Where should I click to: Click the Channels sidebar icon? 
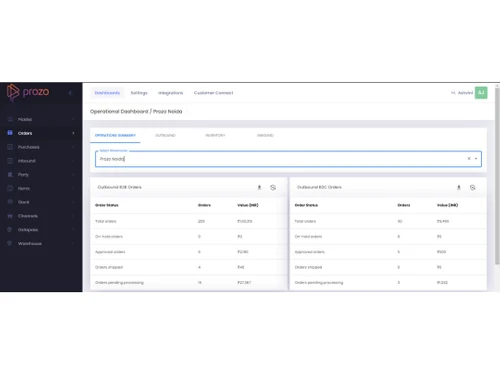pos(10,216)
